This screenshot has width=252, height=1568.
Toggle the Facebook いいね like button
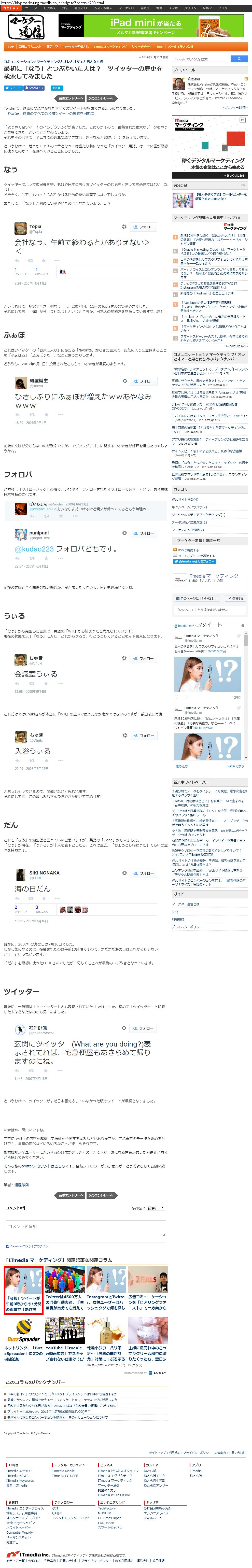pyautogui.click(x=34, y=88)
